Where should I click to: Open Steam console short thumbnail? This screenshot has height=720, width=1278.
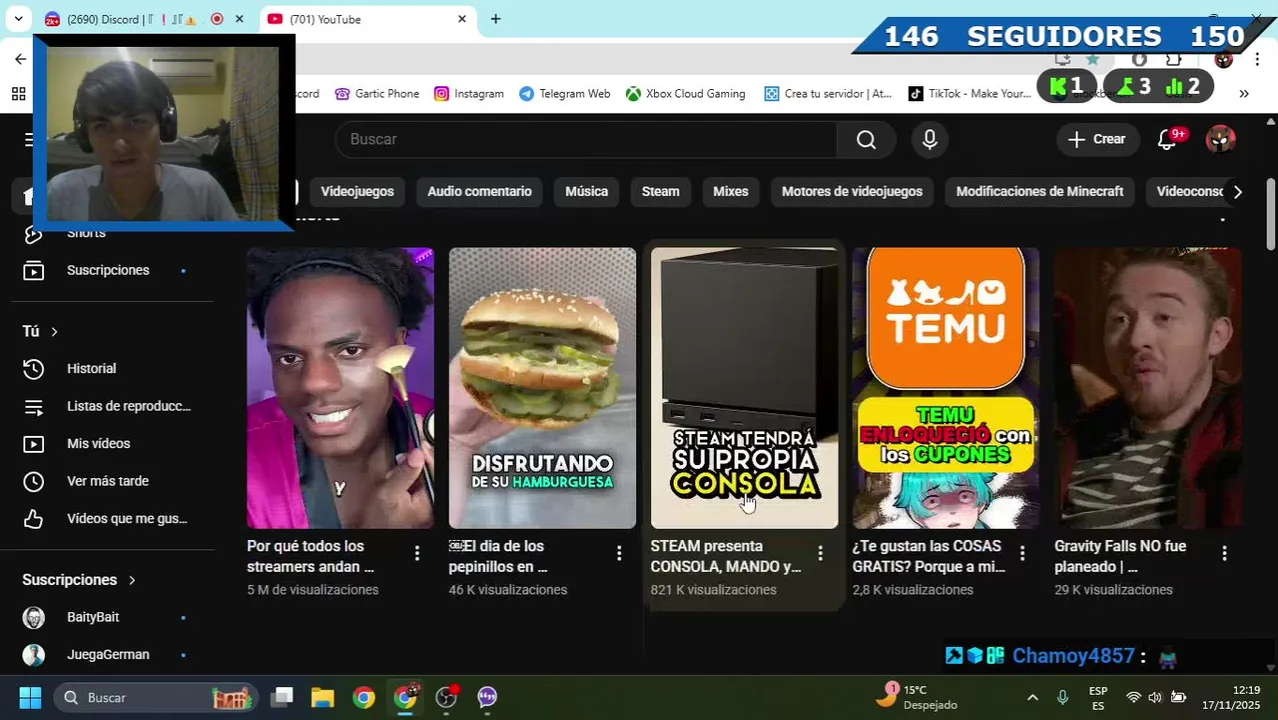point(744,388)
